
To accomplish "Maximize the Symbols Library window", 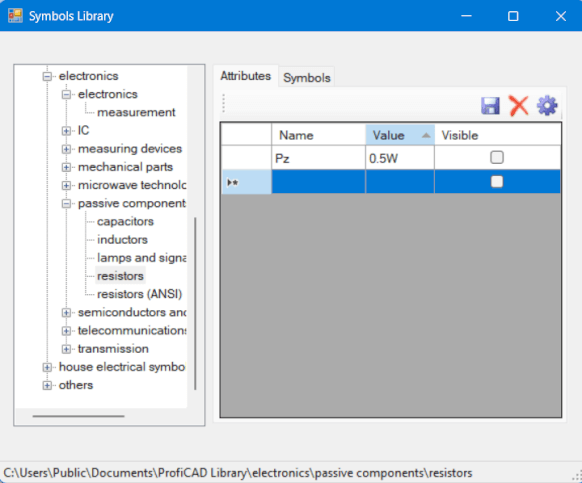I will (513, 16).
